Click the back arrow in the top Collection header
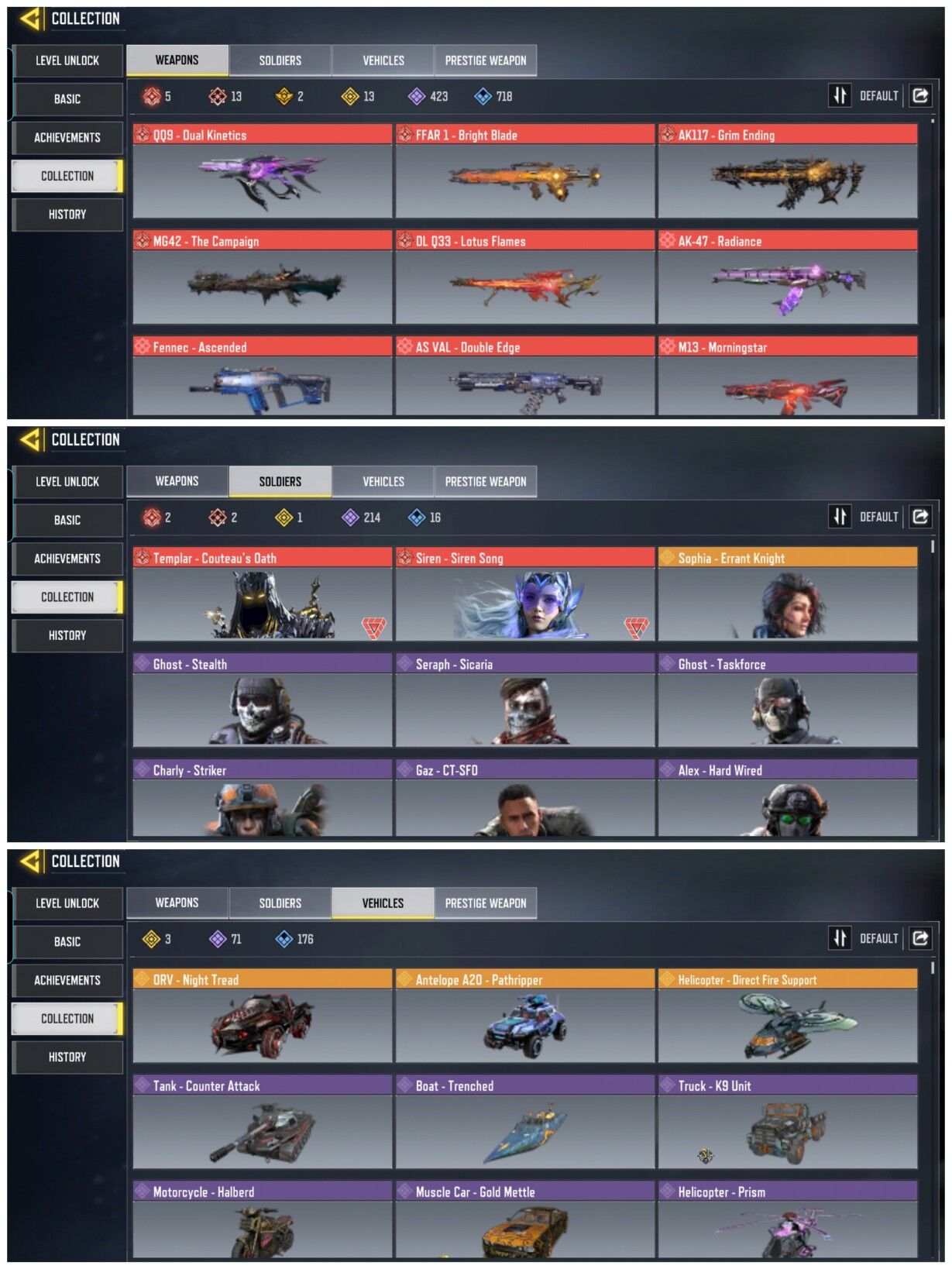Screen dimensions: 952x1269 click(x=31, y=19)
